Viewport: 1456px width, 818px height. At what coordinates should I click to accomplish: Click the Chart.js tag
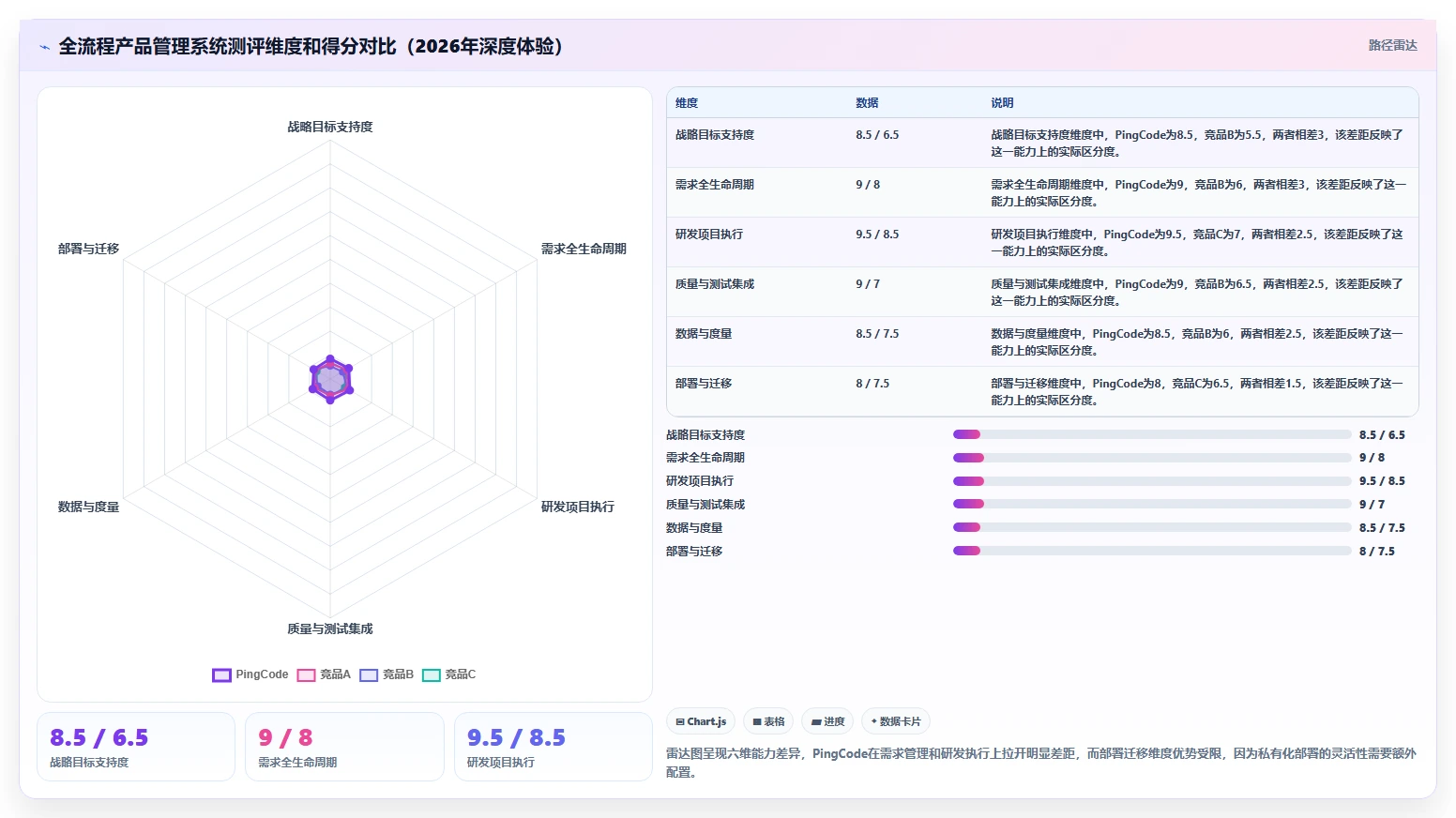pos(702,721)
